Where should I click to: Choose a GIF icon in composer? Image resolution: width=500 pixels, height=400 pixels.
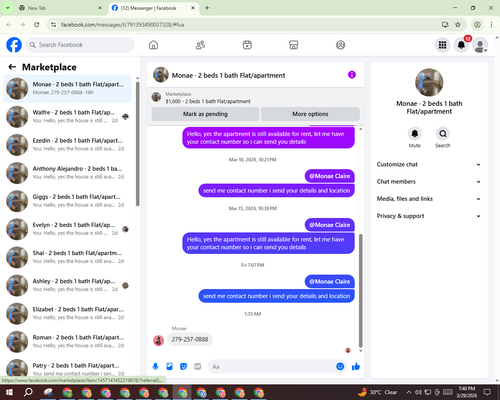[197, 367]
